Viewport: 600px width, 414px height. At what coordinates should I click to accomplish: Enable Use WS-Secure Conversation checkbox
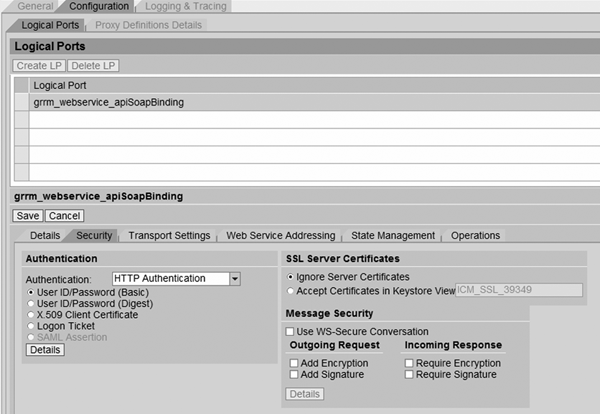pyautogui.click(x=291, y=331)
